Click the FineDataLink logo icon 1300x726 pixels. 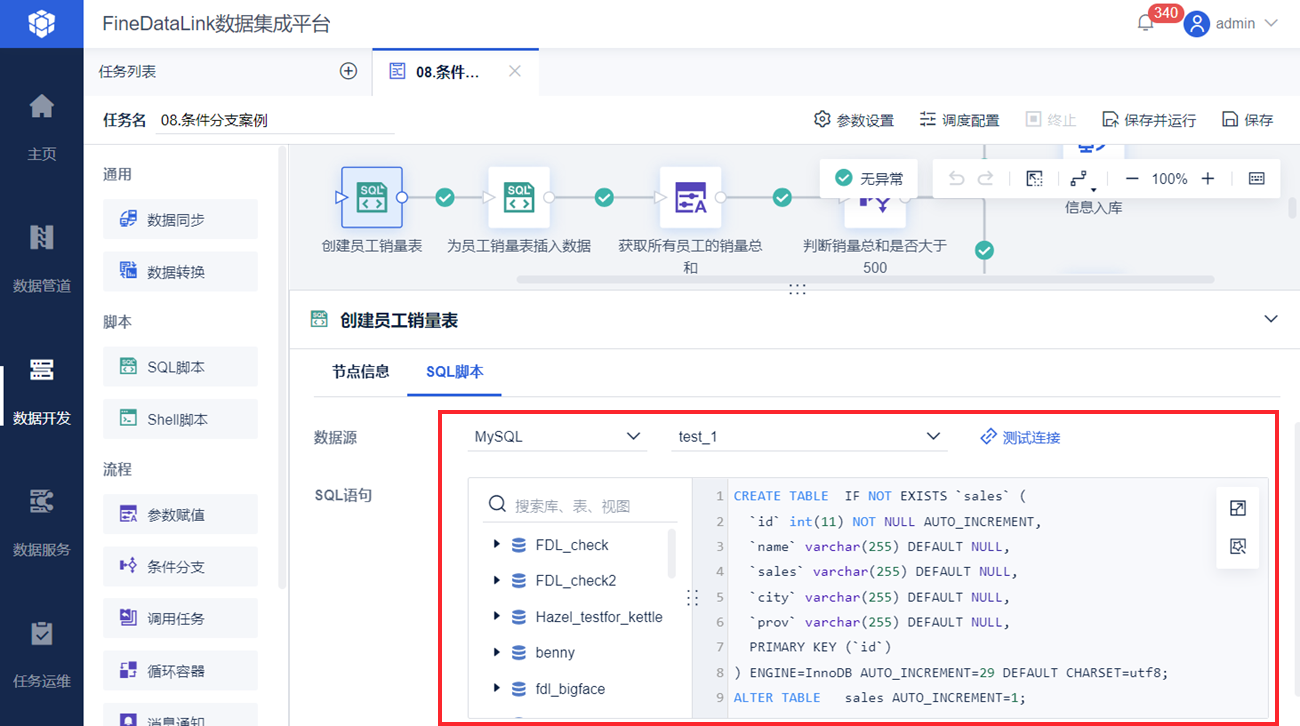[41, 23]
